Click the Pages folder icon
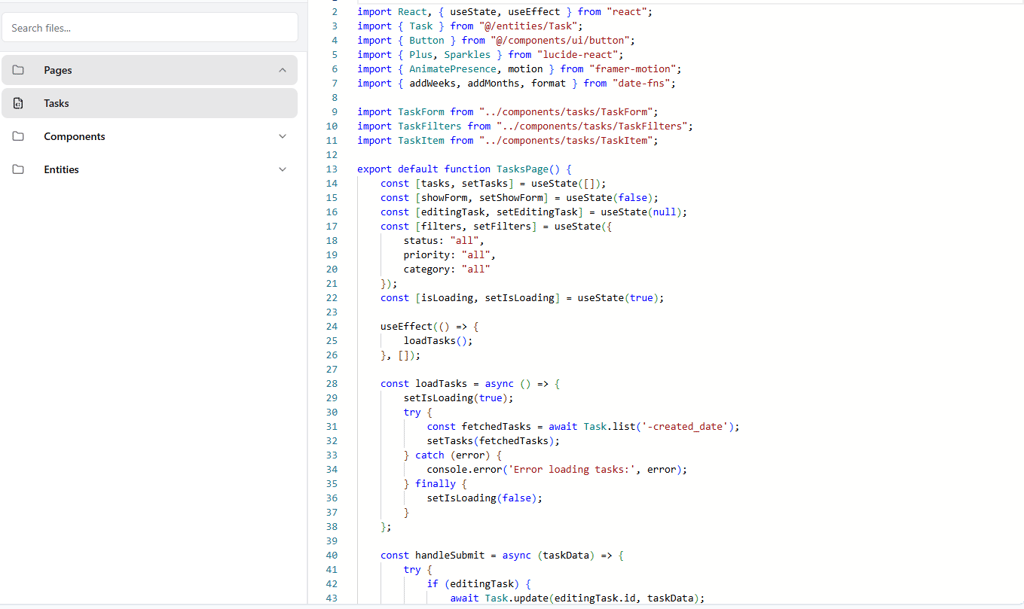 18,70
